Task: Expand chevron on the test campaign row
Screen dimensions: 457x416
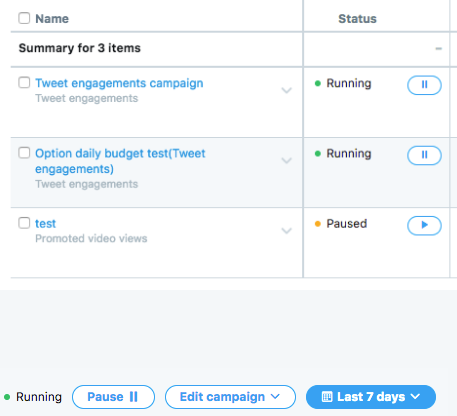Action: click(286, 231)
